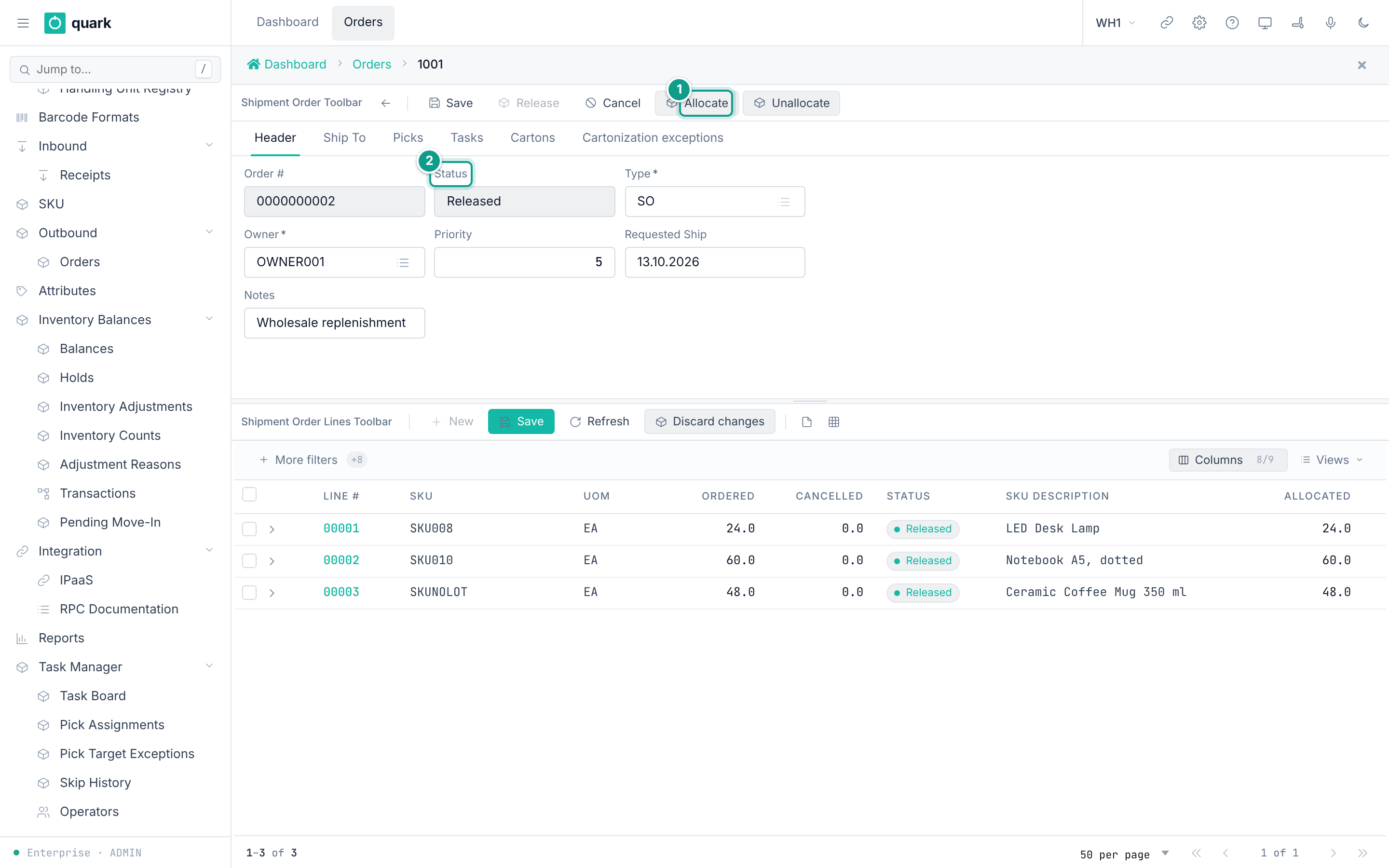Image resolution: width=1389 pixels, height=868 pixels.
Task: Check the box for line 00001
Action: [249, 529]
